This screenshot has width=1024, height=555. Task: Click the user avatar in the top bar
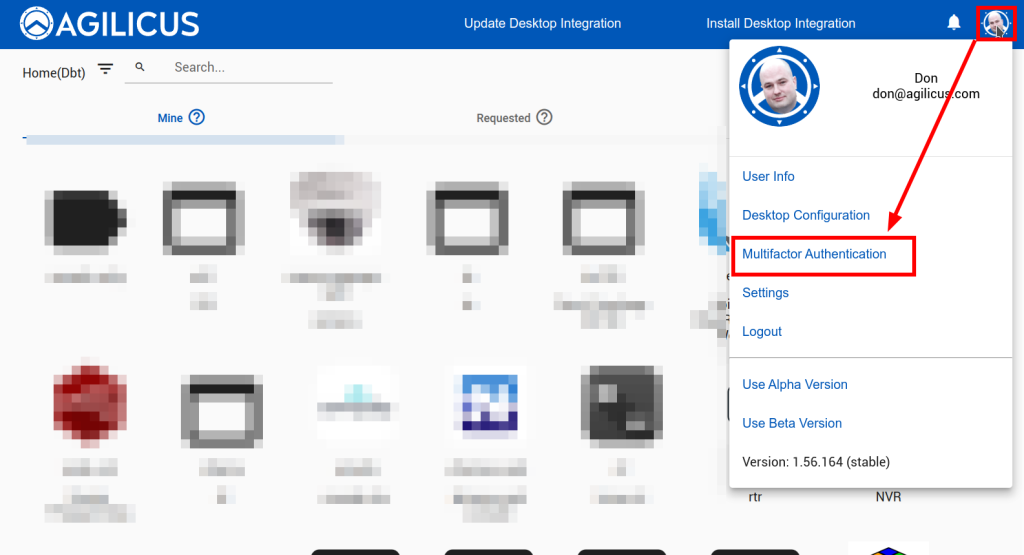click(996, 24)
